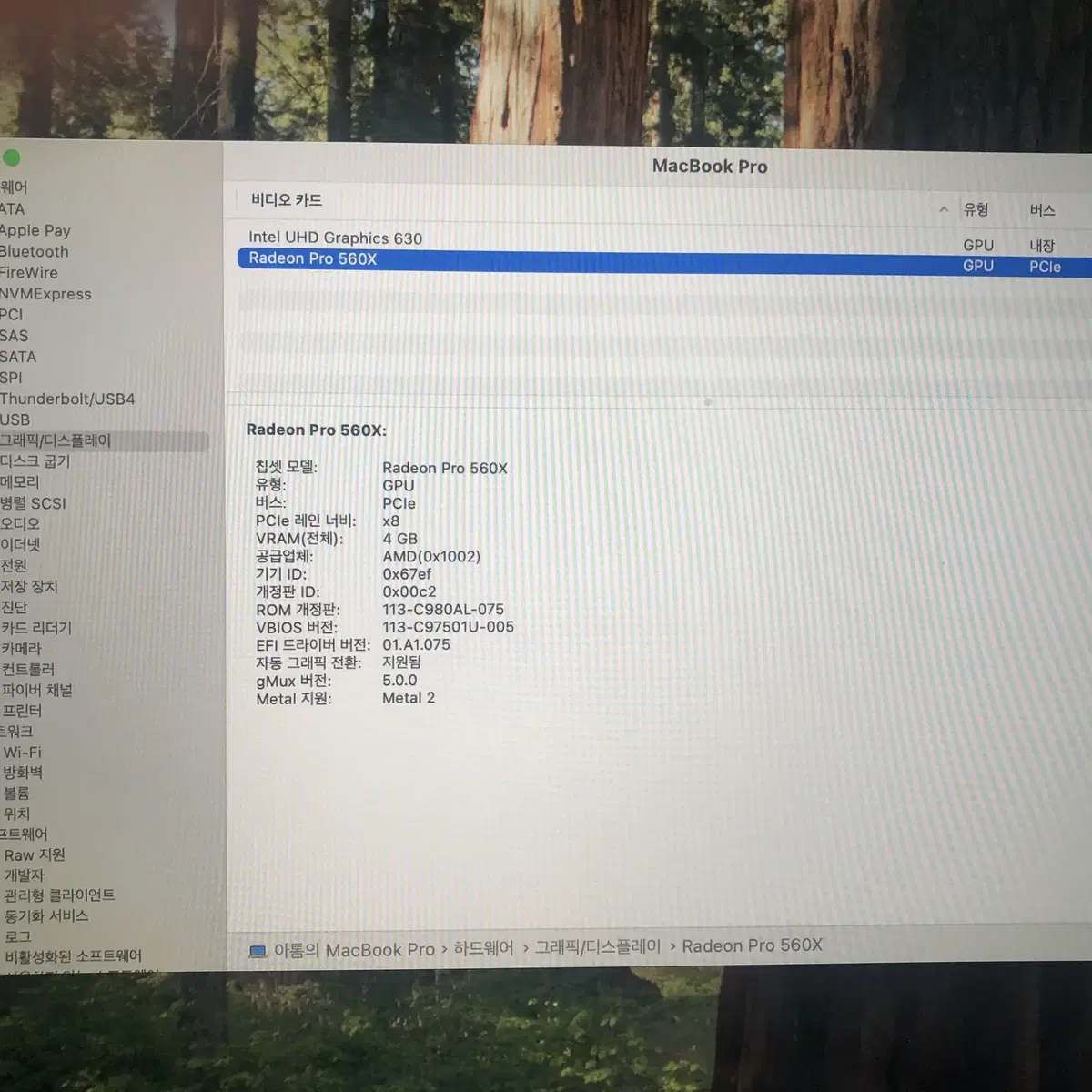Toggle sort arrow in video card header
This screenshot has width=1092, height=1092.
pos(944,209)
